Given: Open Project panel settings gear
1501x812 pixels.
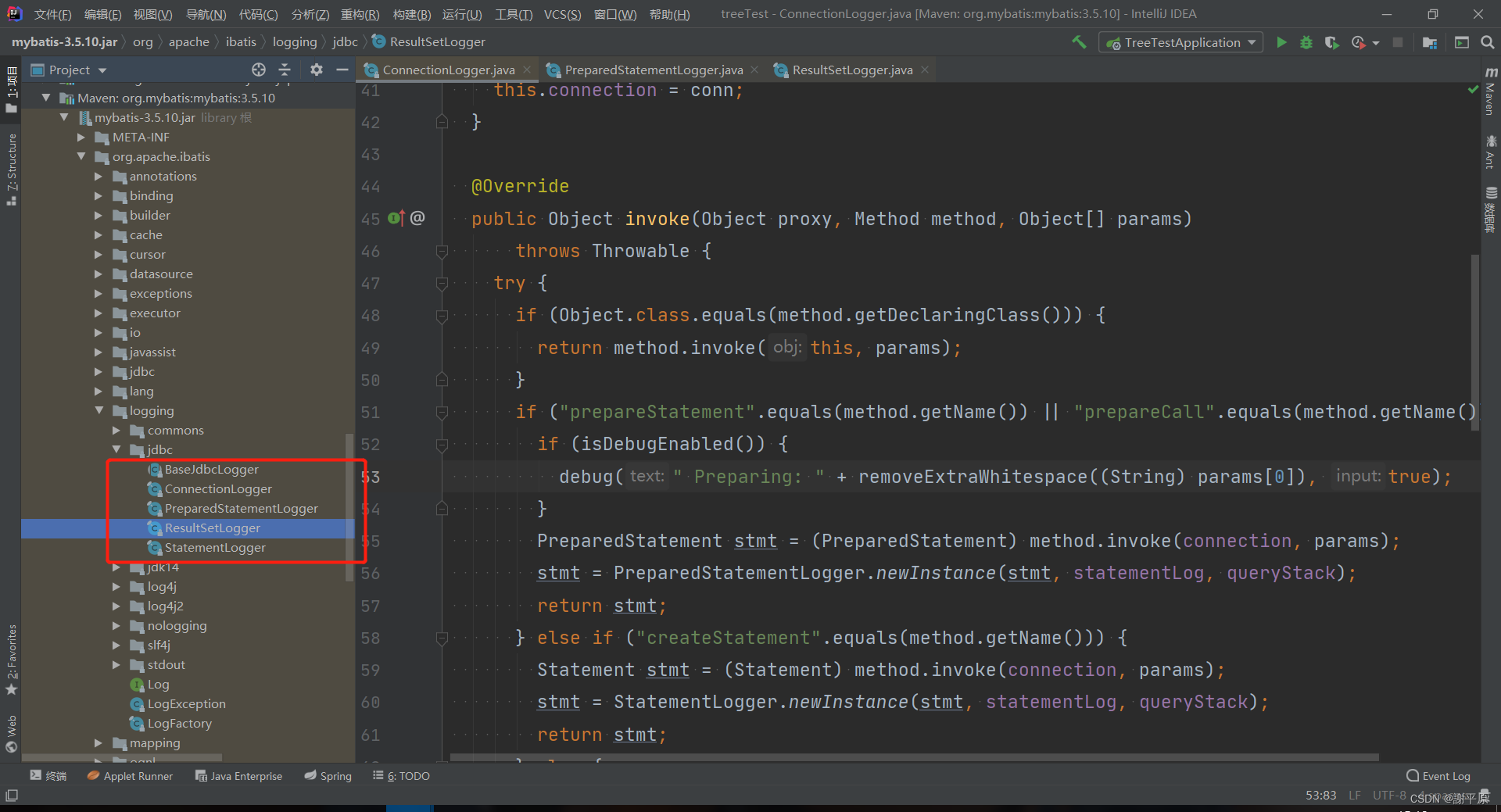Looking at the screenshot, I should (x=316, y=70).
